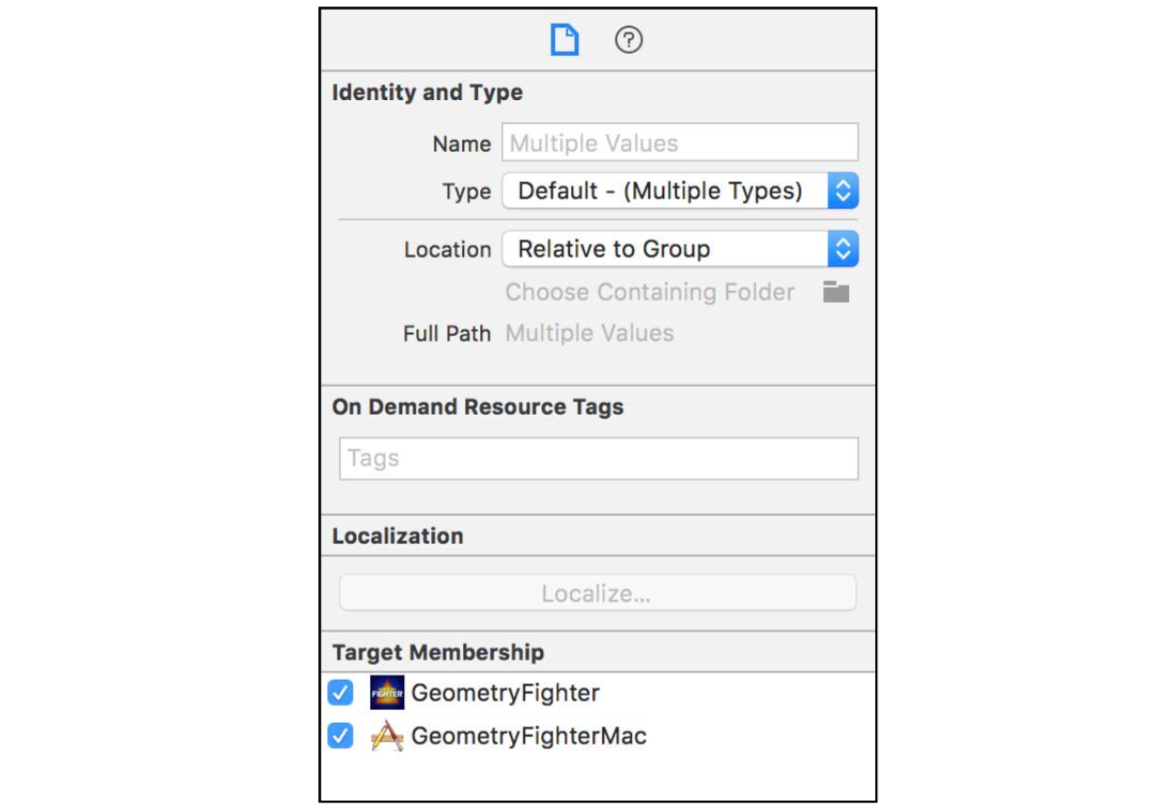The height and width of the screenshot is (812, 1154).
Task: Click the Localize button
Action: [597, 593]
